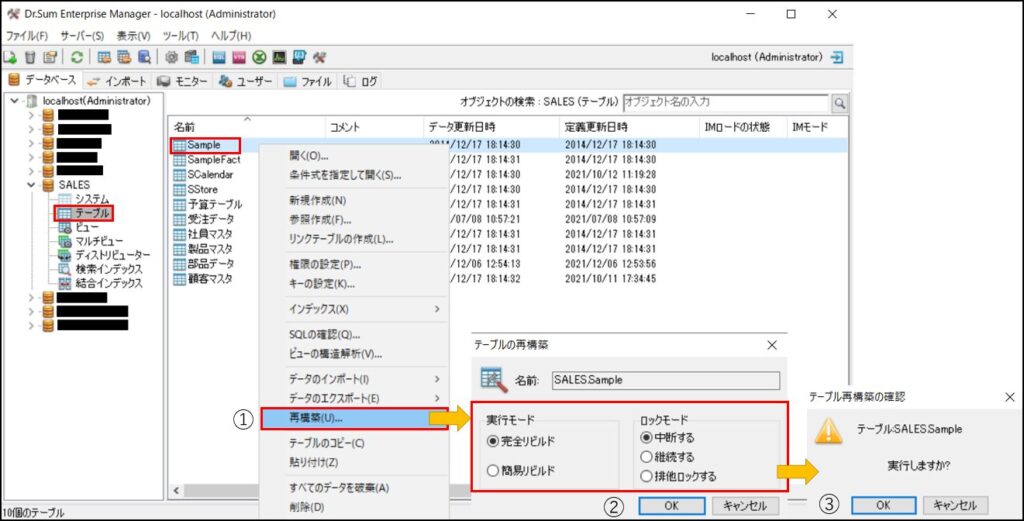Click the green refresh icon in toolbar
Image resolution: width=1024 pixels, height=521 pixels.
(77, 57)
